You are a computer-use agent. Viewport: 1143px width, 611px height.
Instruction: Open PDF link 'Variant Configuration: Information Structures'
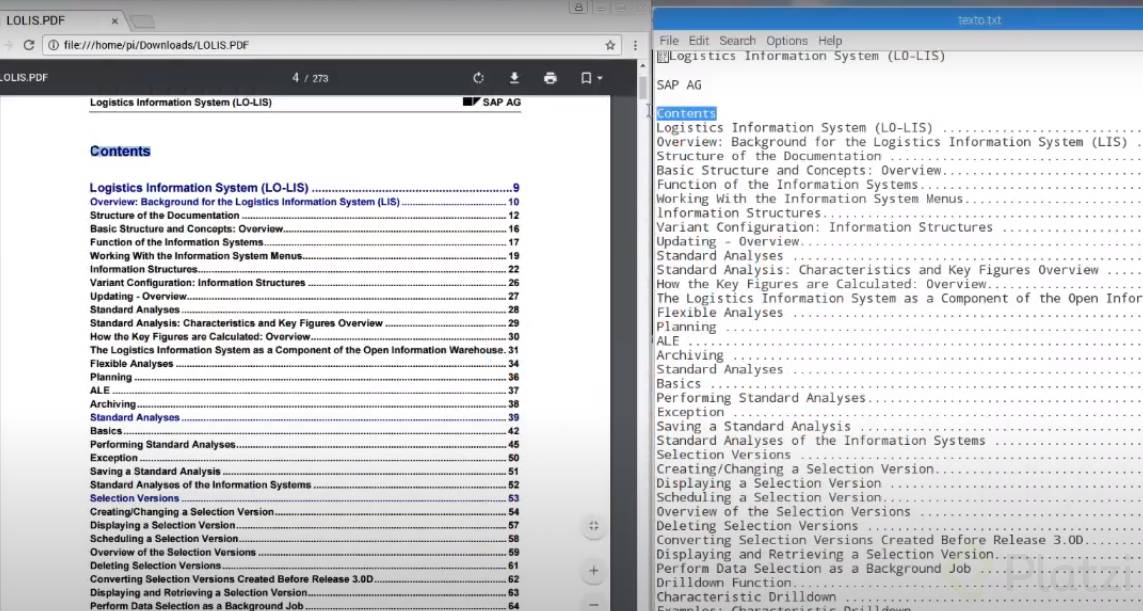coord(304,283)
